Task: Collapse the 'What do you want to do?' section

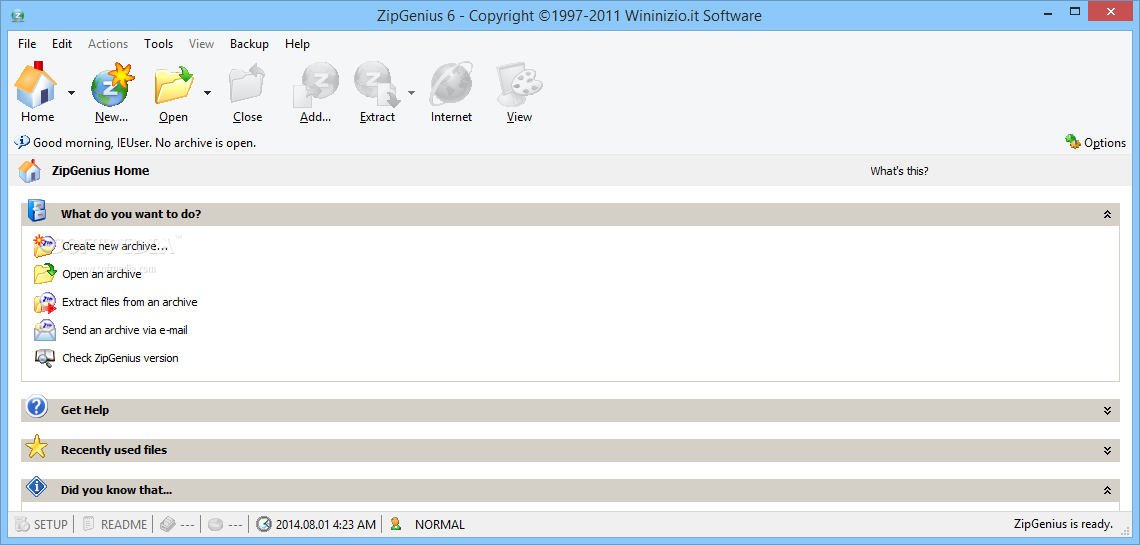Action: click(1107, 214)
